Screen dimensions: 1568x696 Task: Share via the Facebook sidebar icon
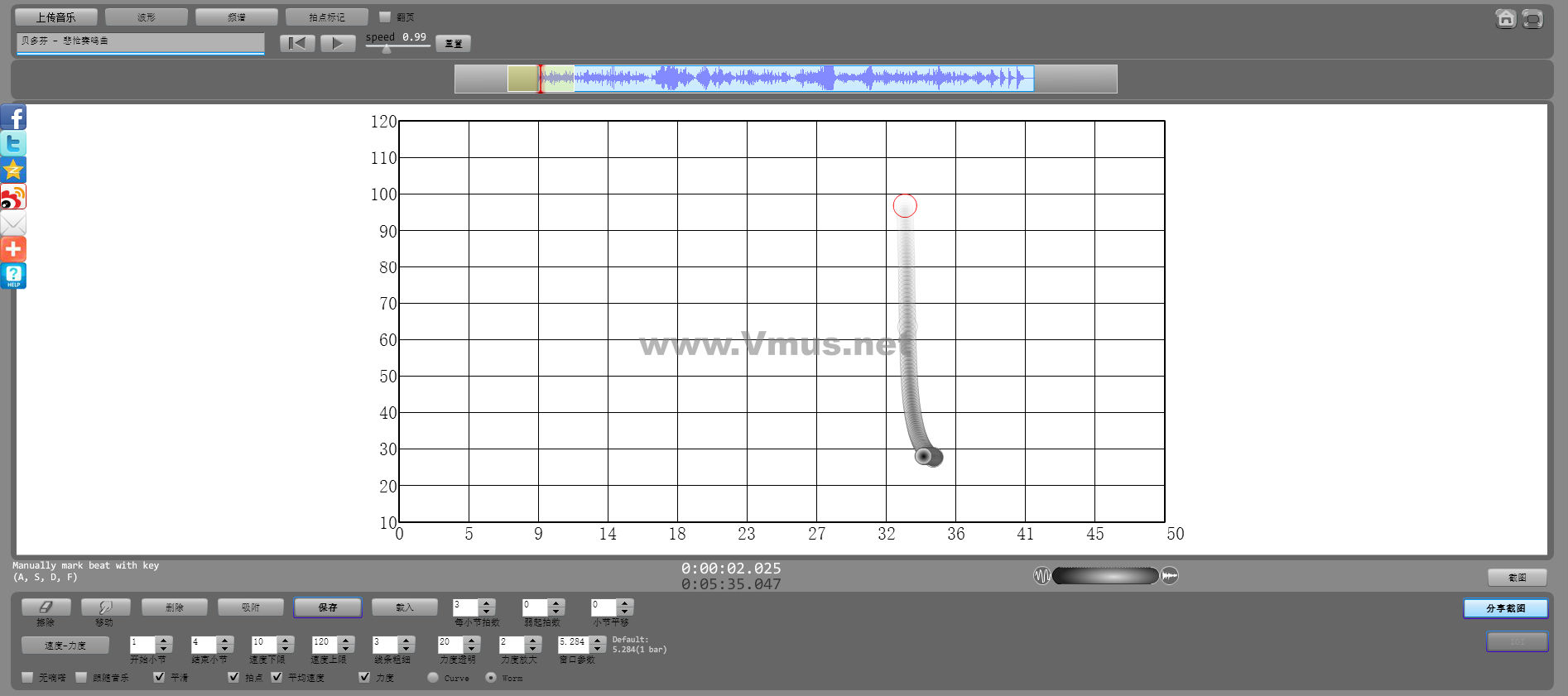13,118
